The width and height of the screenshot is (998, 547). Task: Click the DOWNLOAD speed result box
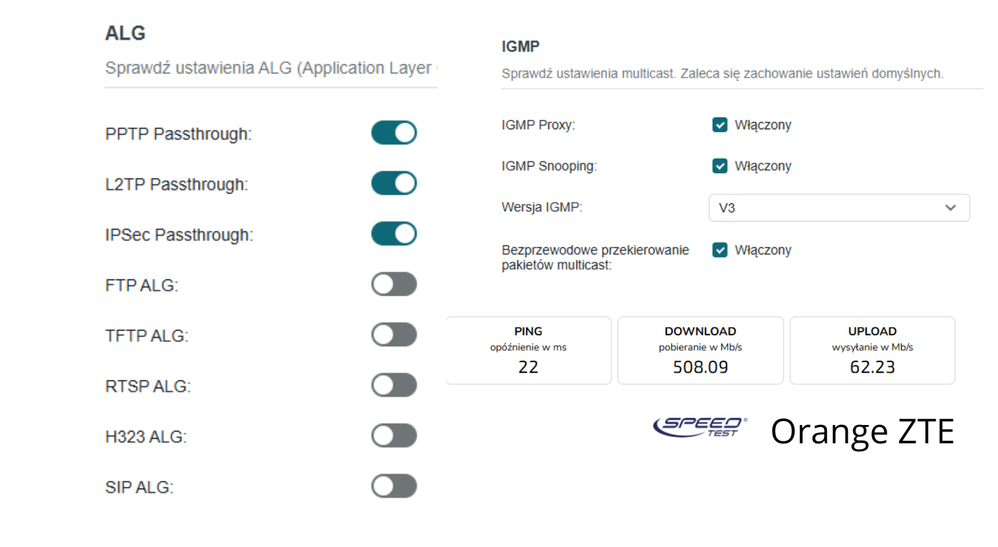point(700,350)
